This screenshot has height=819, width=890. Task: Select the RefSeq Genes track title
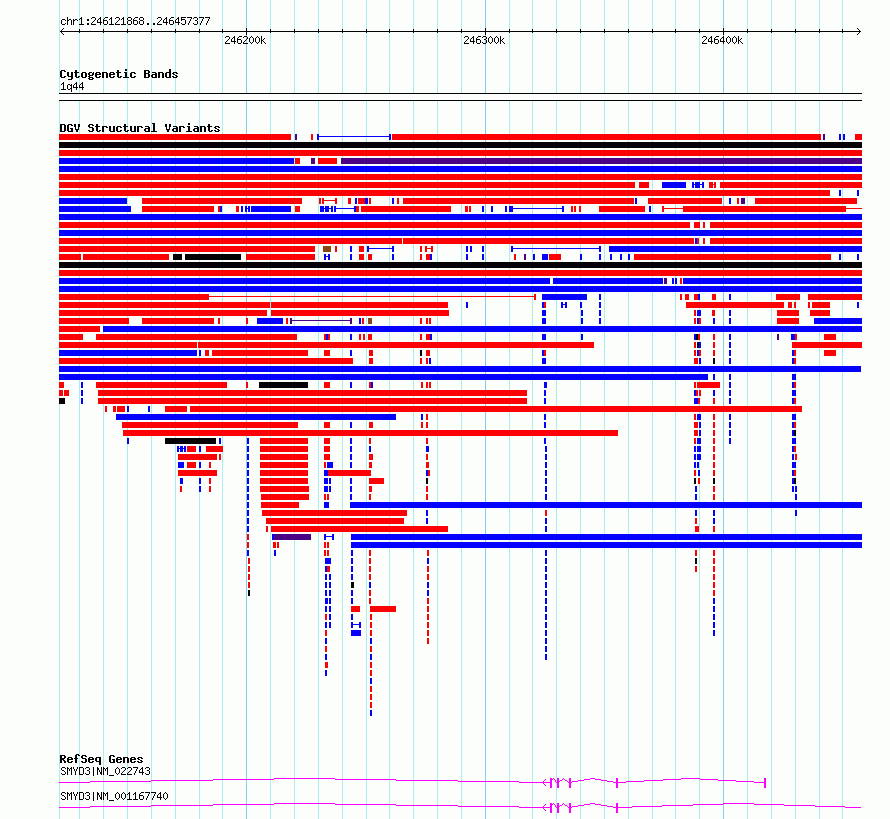tap(101, 759)
